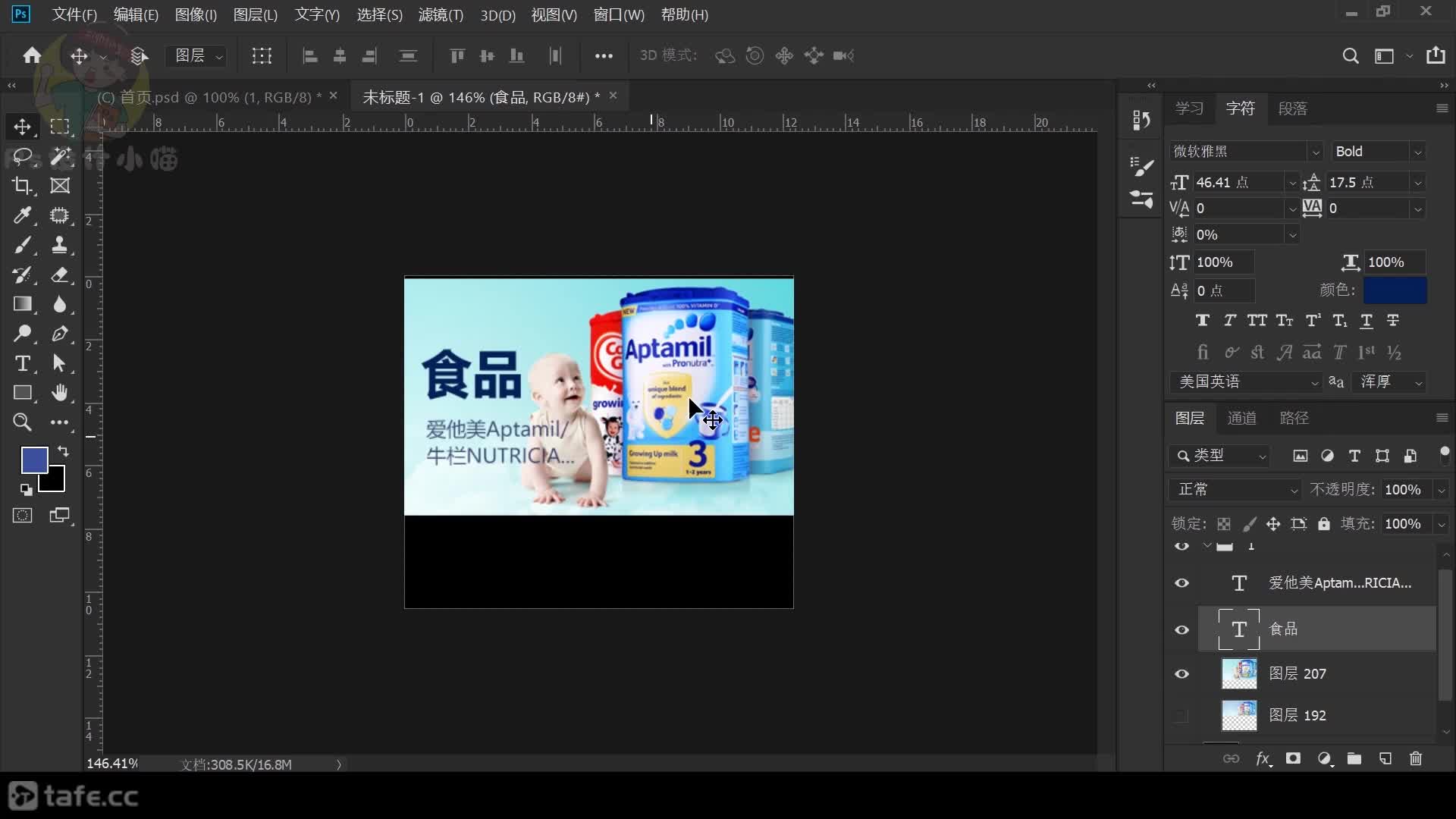
Task: Select the Pen tool
Action: [x=60, y=334]
